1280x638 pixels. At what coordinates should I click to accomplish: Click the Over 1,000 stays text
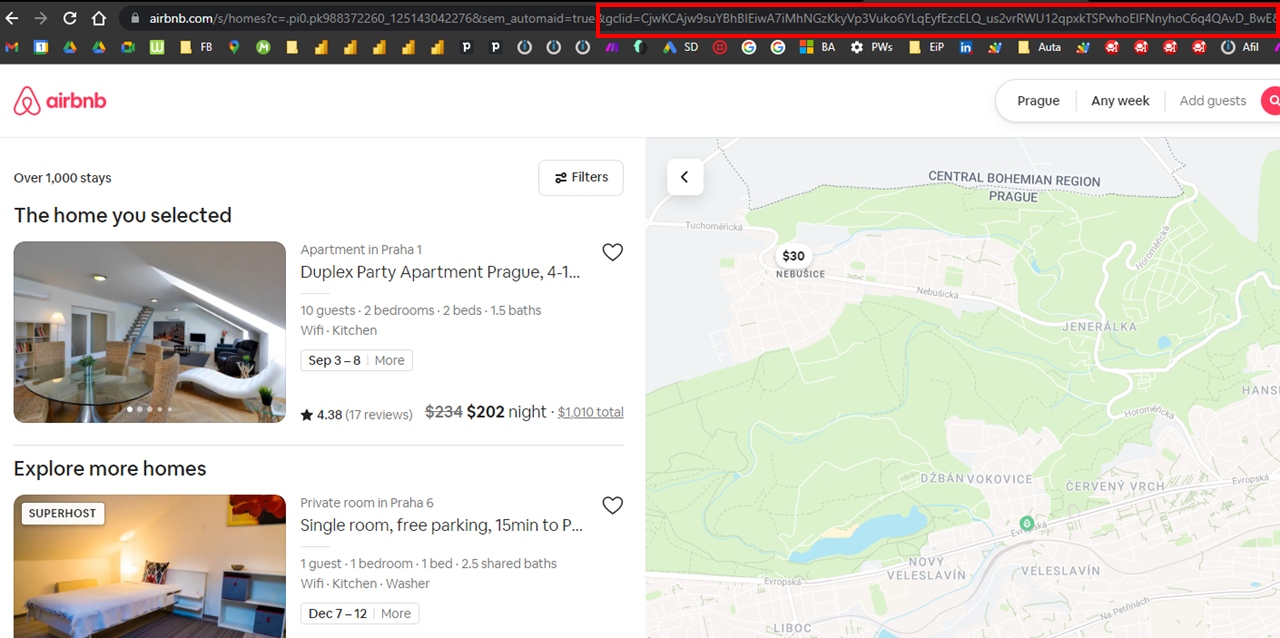pos(62,178)
